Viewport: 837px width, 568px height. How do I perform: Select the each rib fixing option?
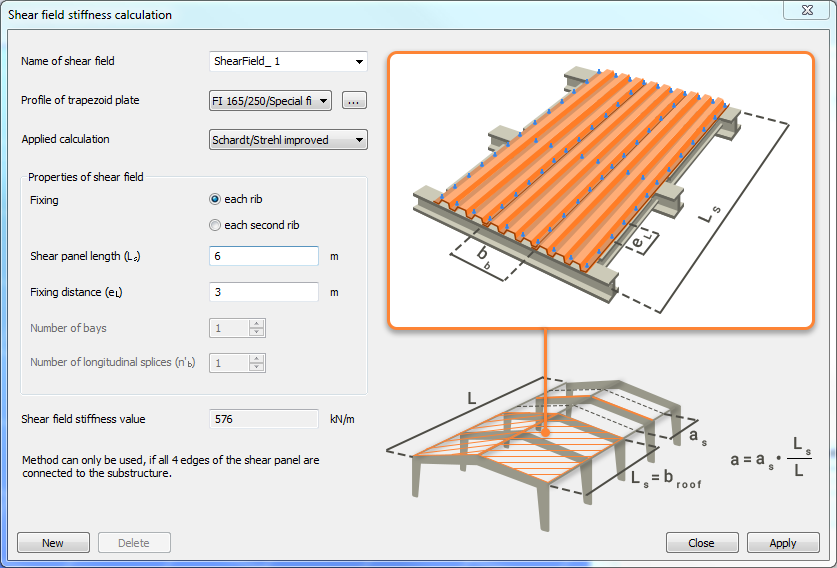(215, 199)
